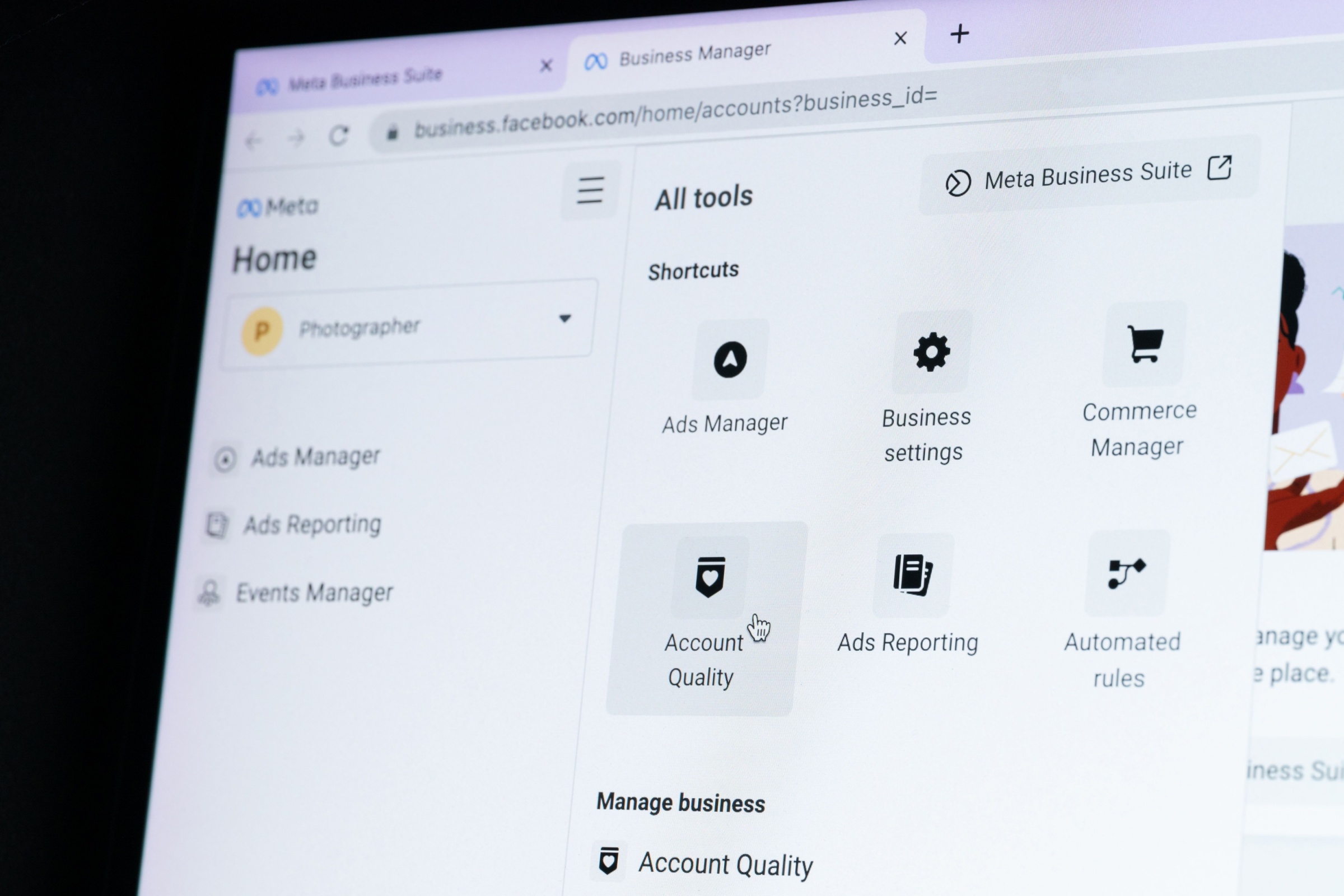
Task: Click the hamburger menu icon
Action: (x=590, y=190)
